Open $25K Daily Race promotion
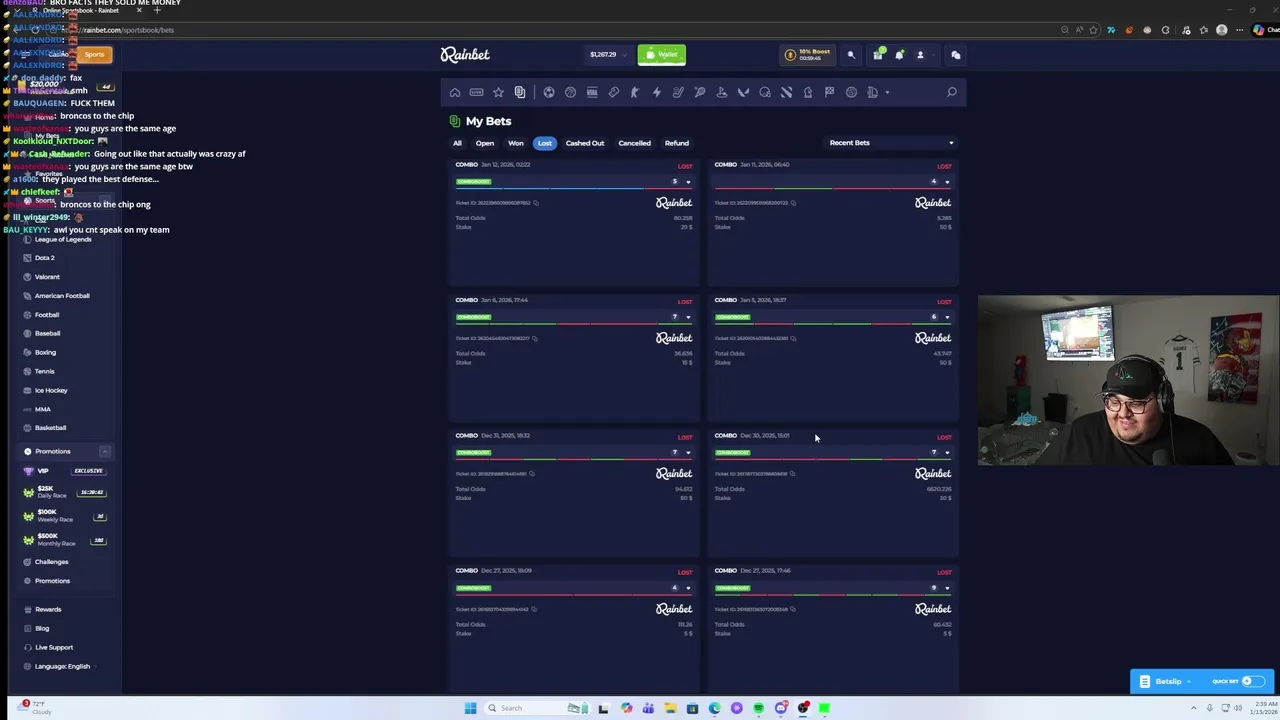Image resolution: width=1280 pixels, height=720 pixels. click(x=64, y=492)
